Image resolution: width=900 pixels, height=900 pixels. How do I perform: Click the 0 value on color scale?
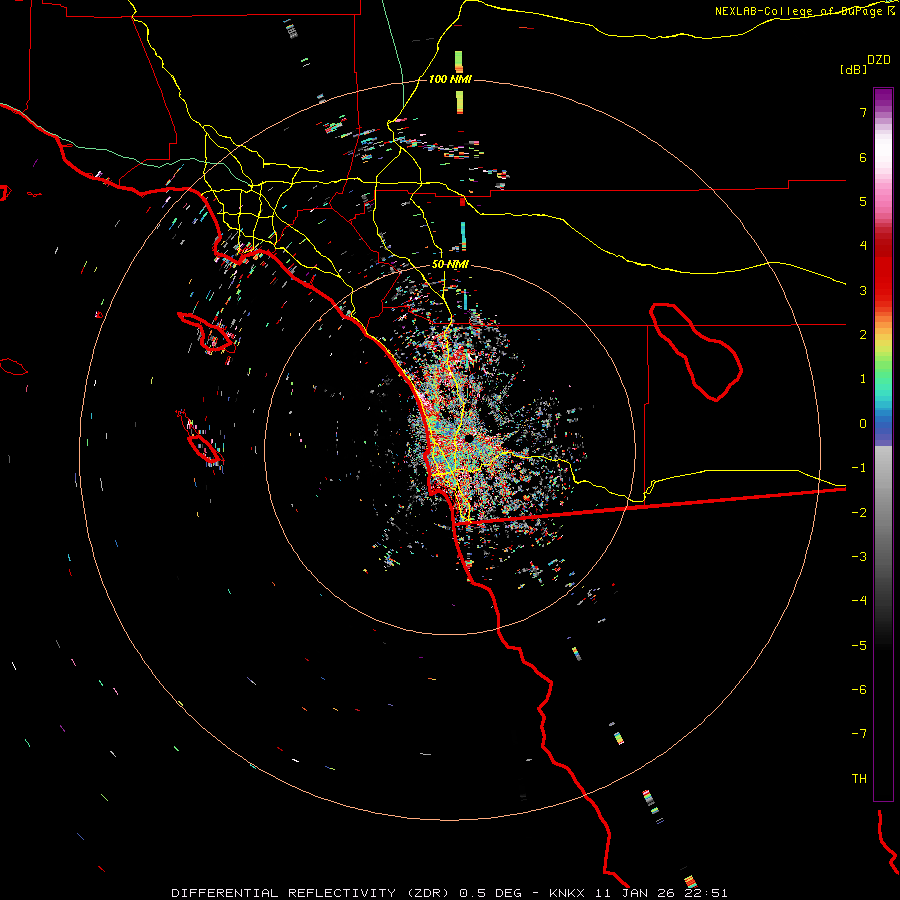point(863,424)
